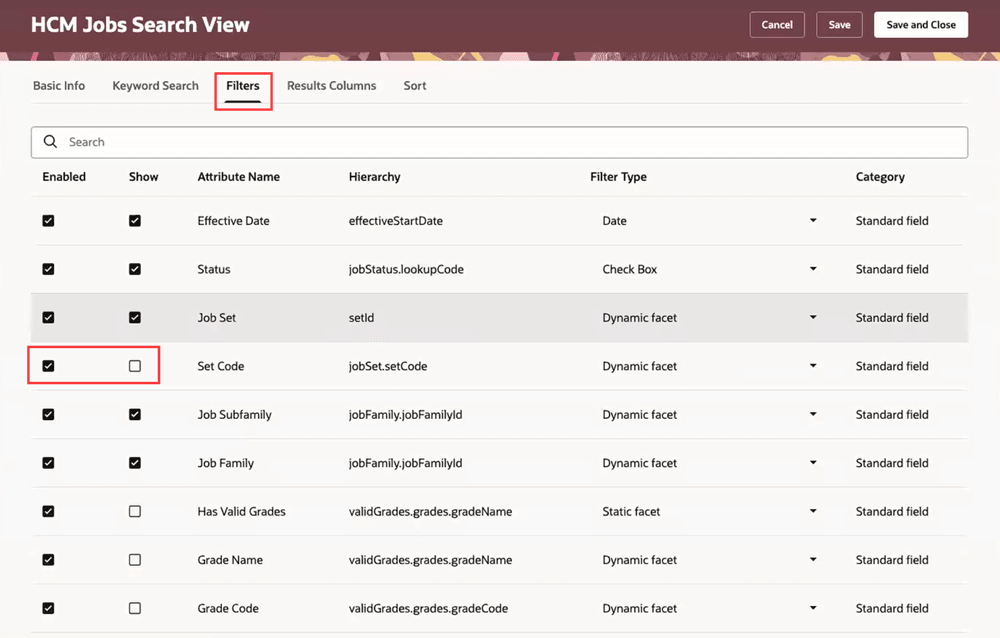
Task: Switch to the Keyword Search tab
Action: click(x=156, y=85)
